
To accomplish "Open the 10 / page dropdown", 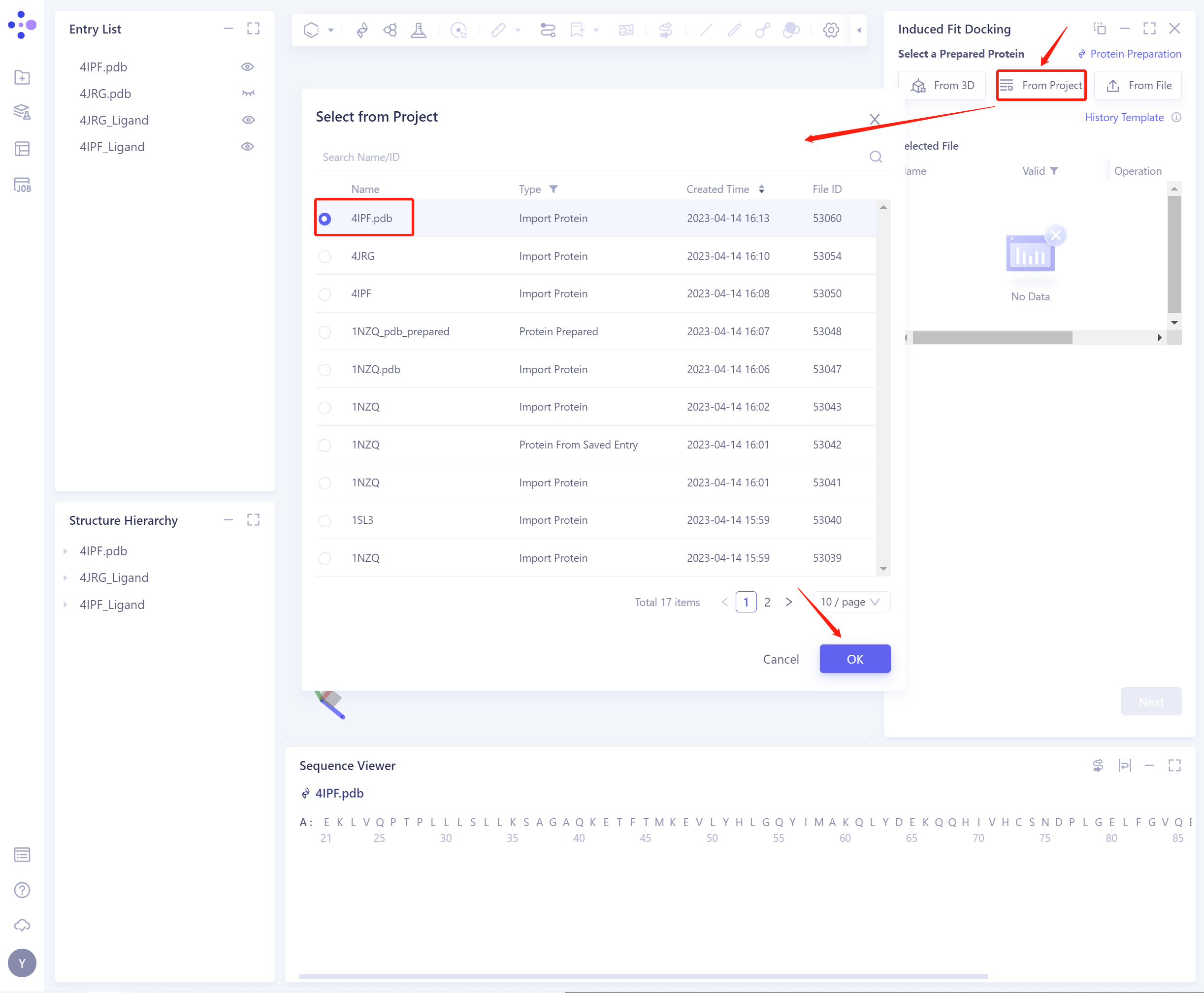I will click(x=851, y=602).
